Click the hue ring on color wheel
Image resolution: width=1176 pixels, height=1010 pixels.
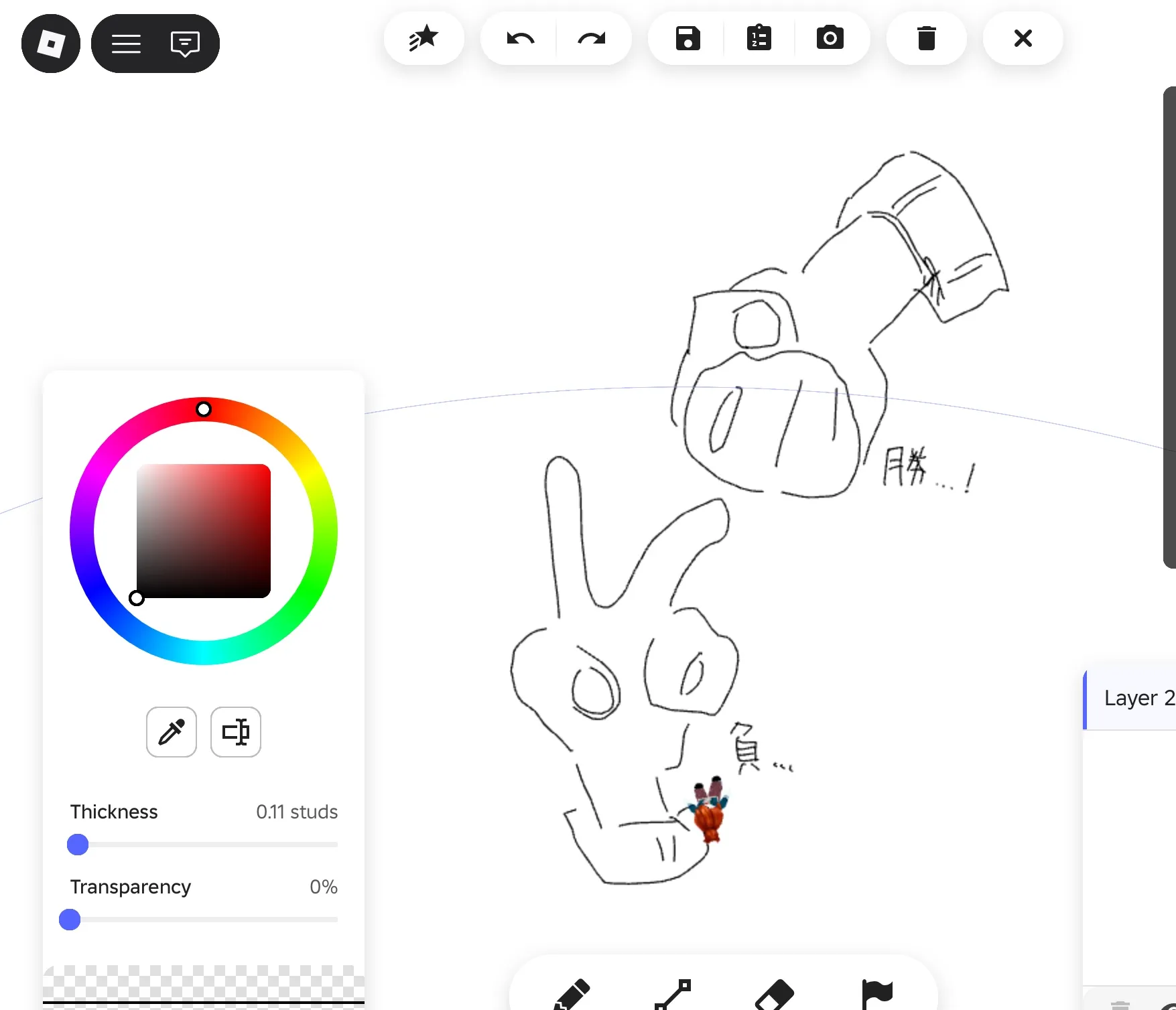204,409
